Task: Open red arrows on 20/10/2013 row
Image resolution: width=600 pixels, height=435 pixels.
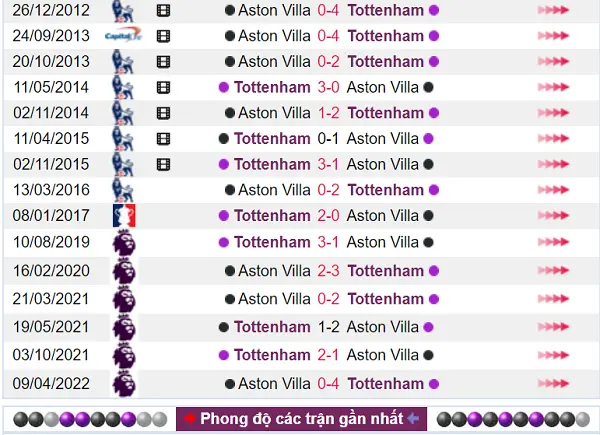Action: (553, 61)
